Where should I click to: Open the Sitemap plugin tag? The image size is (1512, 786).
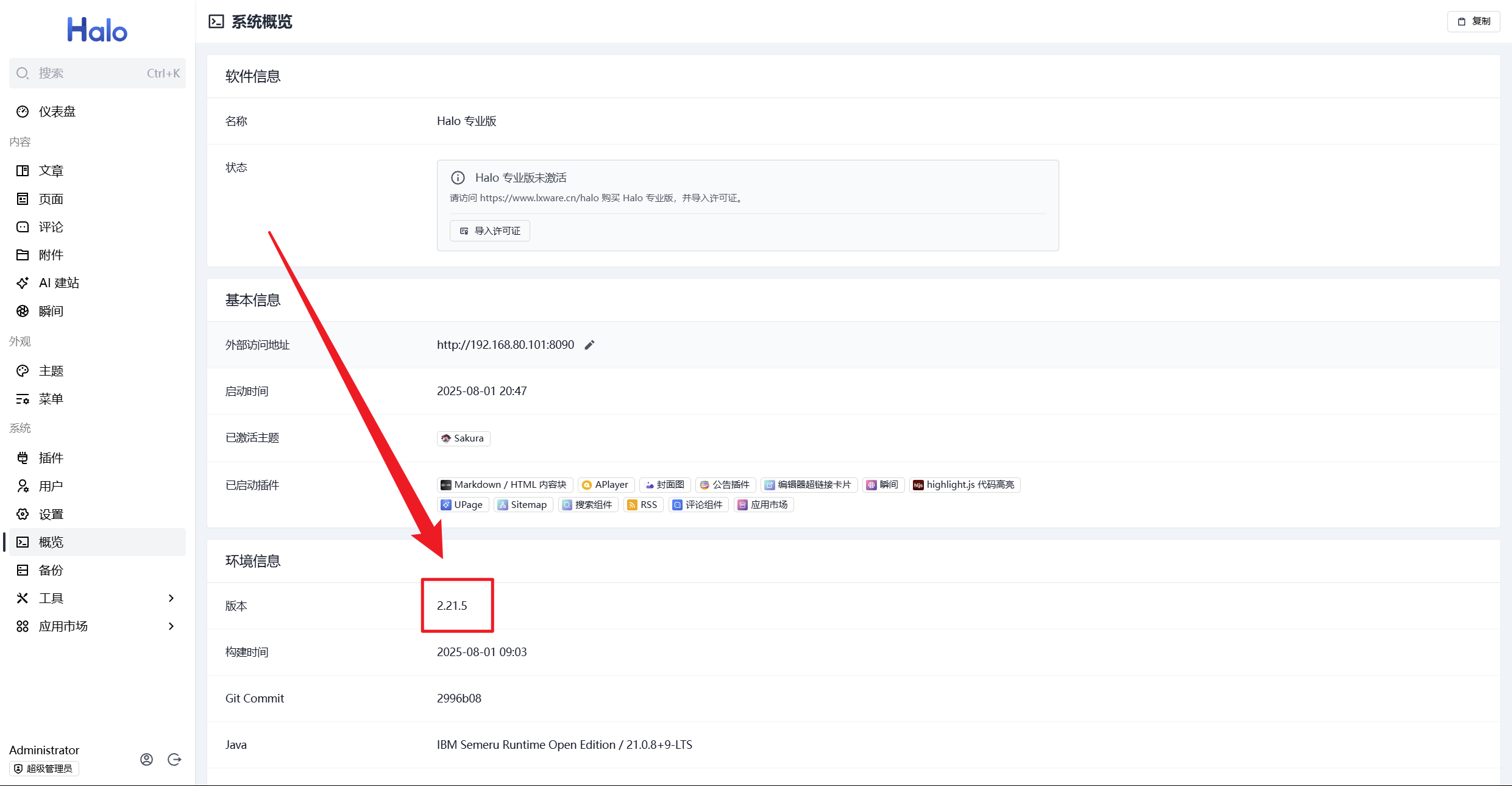pyautogui.click(x=523, y=505)
